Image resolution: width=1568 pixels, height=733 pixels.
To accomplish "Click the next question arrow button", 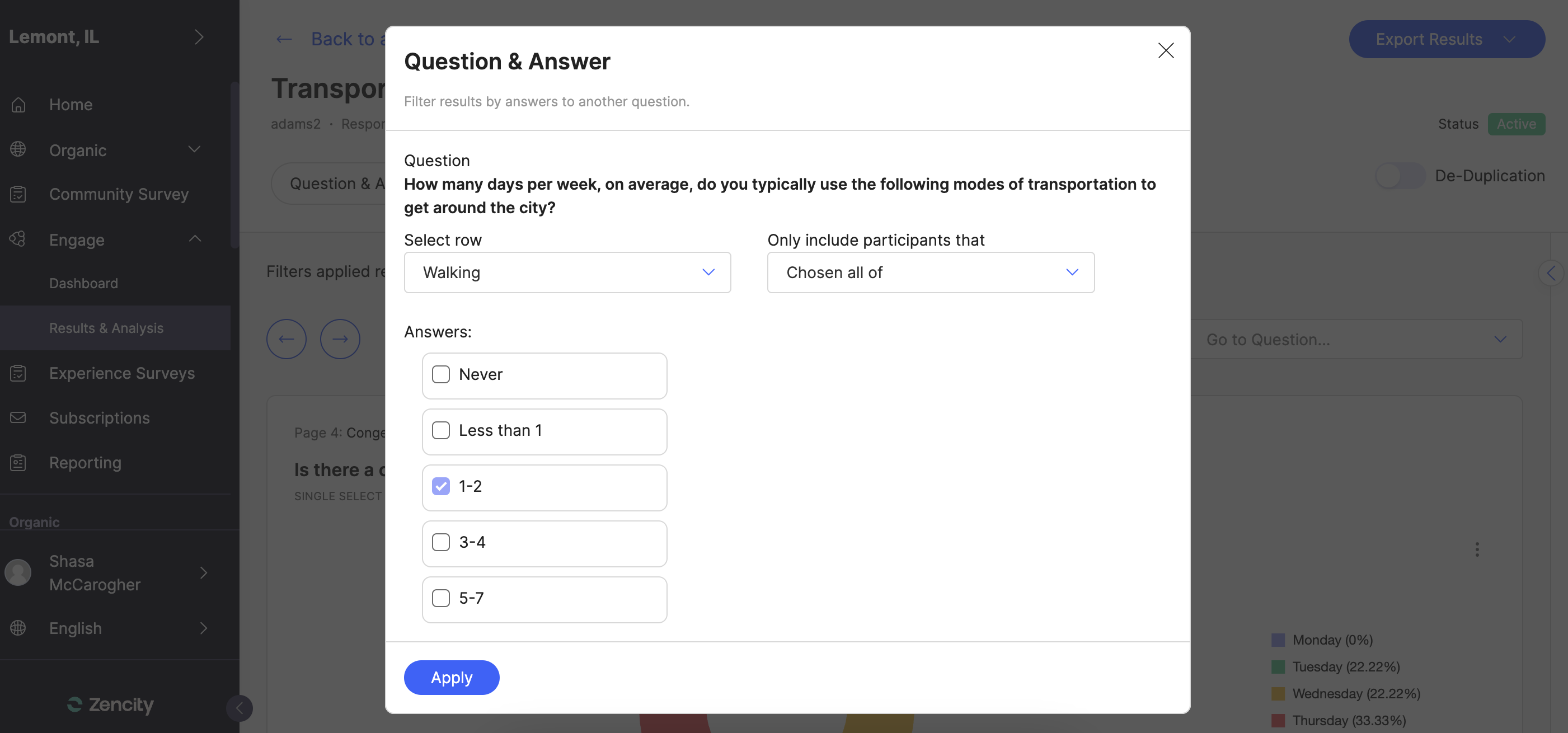I will (340, 339).
